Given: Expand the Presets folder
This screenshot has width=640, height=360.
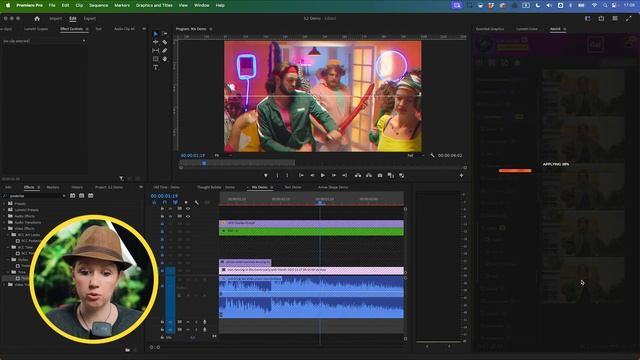Looking at the screenshot, I should pos(5,203).
